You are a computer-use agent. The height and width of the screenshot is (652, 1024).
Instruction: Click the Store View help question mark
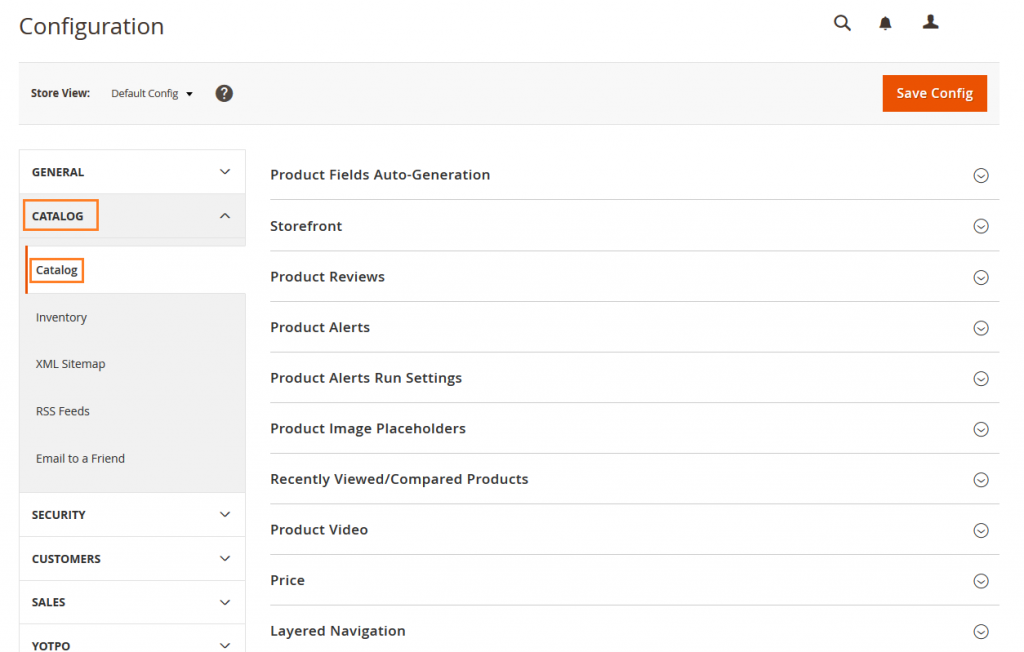coord(224,93)
